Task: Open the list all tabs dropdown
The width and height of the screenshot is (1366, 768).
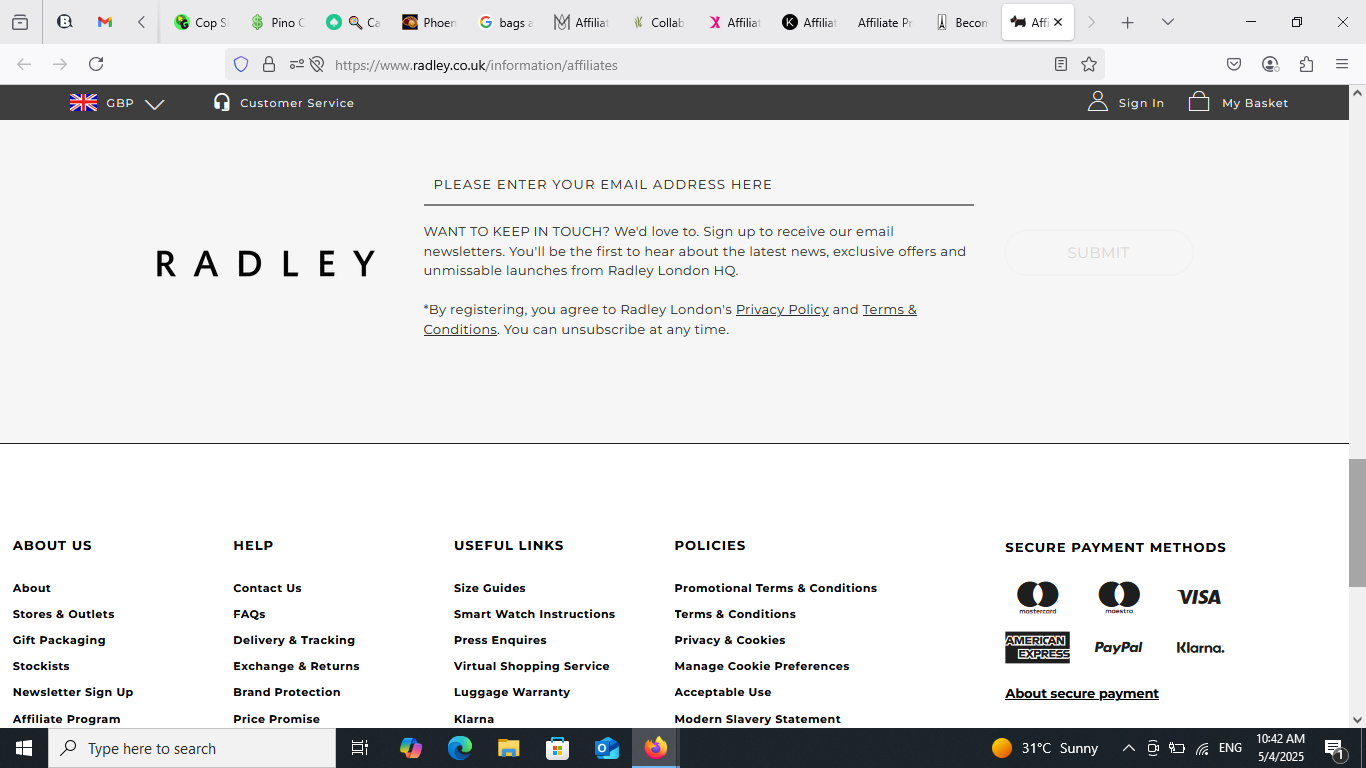Action: (x=1167, y=22)
